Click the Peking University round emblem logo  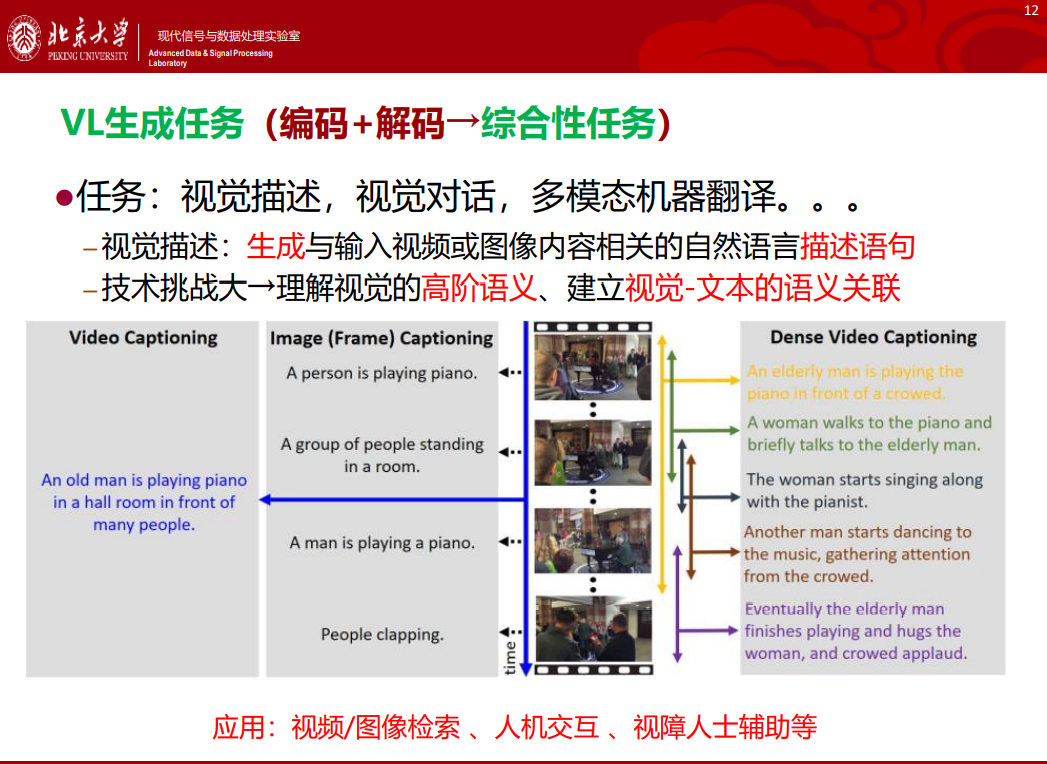pyautogui.click(x=24, y=39)
